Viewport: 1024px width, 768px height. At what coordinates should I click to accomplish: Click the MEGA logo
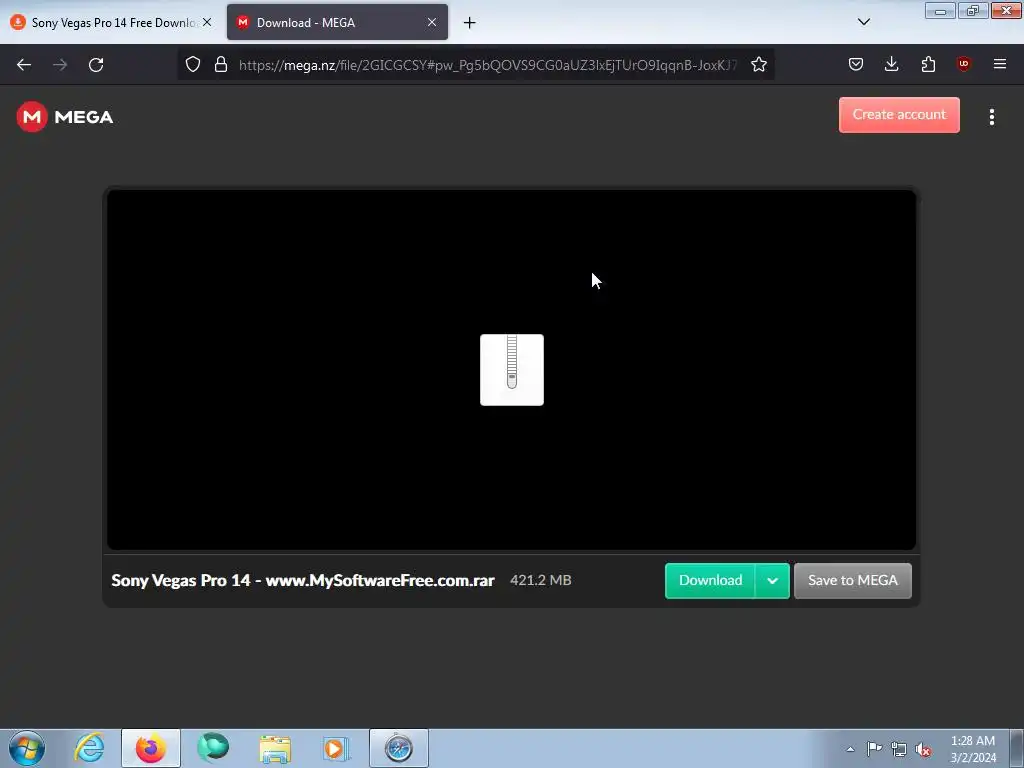(65, 117)
